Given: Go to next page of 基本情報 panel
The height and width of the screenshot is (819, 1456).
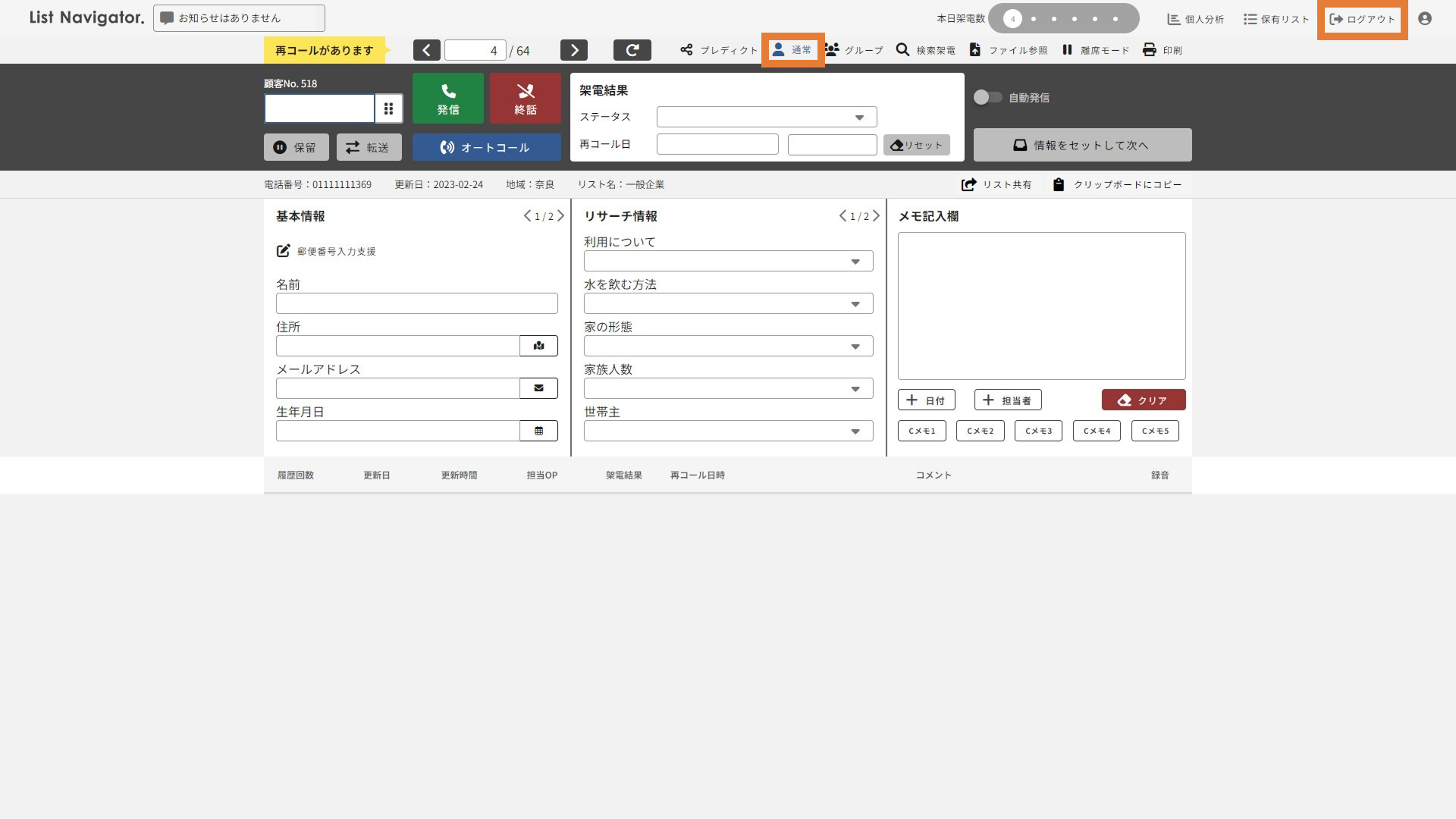Looking at the screenshot, I should point(561,216).
